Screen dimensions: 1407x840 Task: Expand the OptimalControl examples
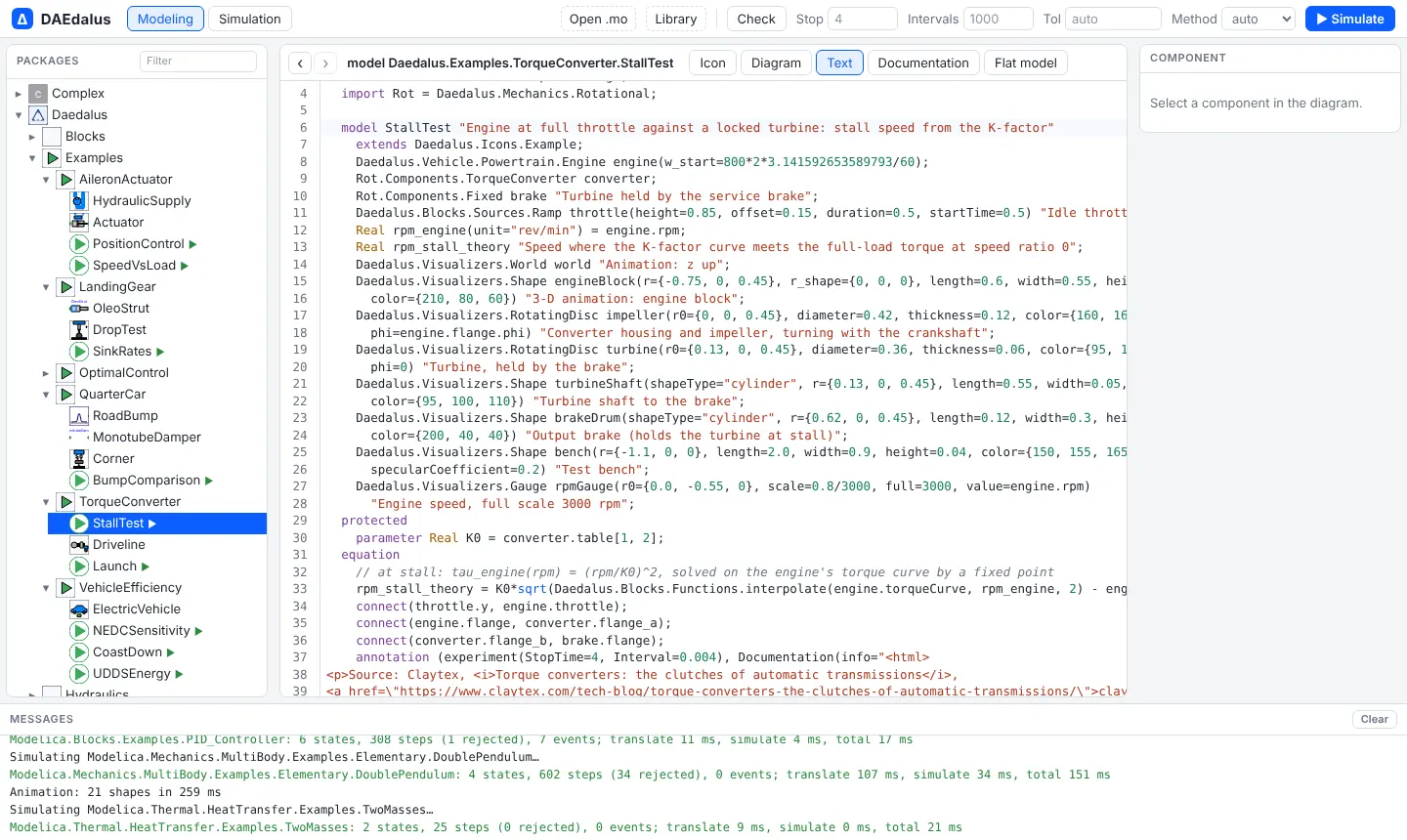click(x=46, y=373)
